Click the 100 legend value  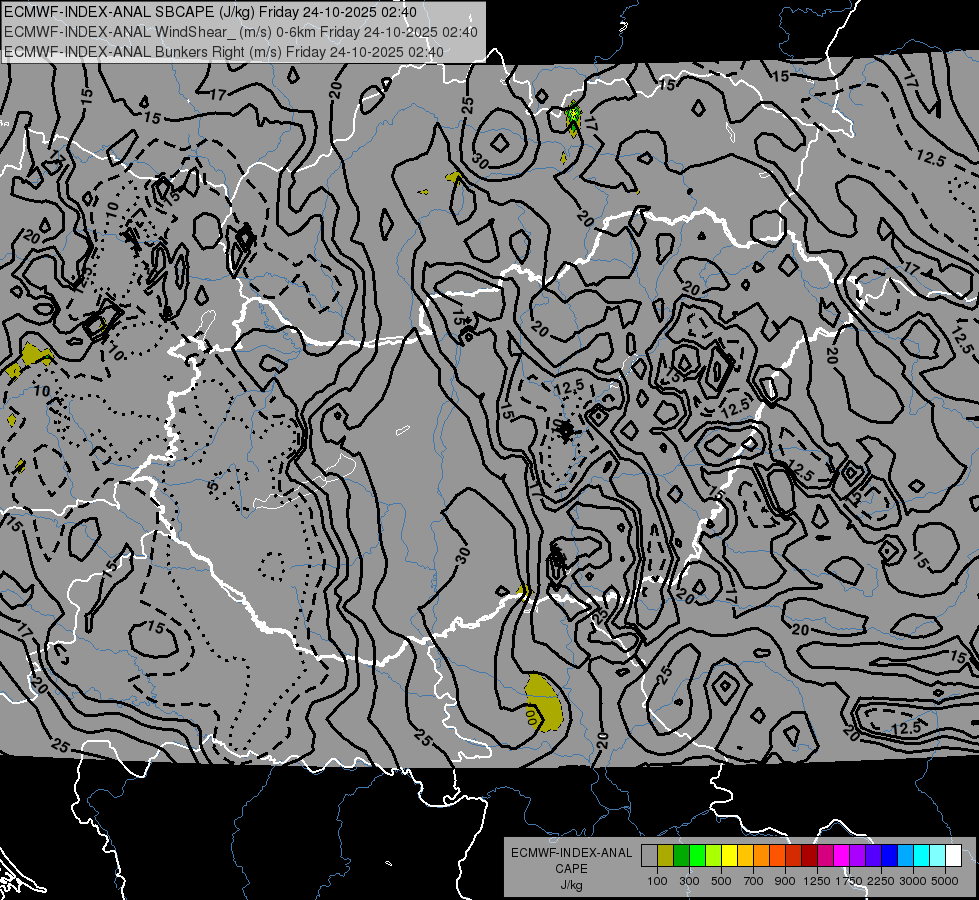tap(657, 881)
